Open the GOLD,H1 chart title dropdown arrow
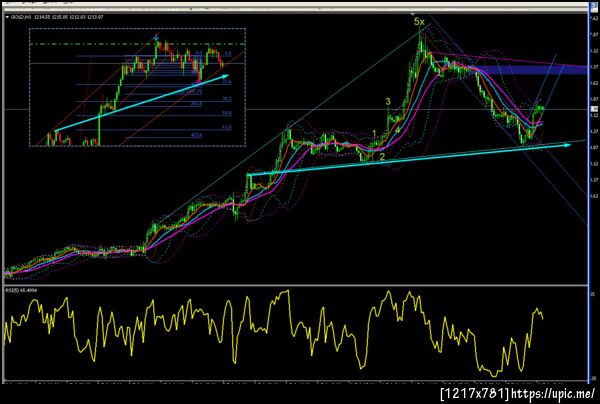600x404 pixels. click(x=7, y=17)
